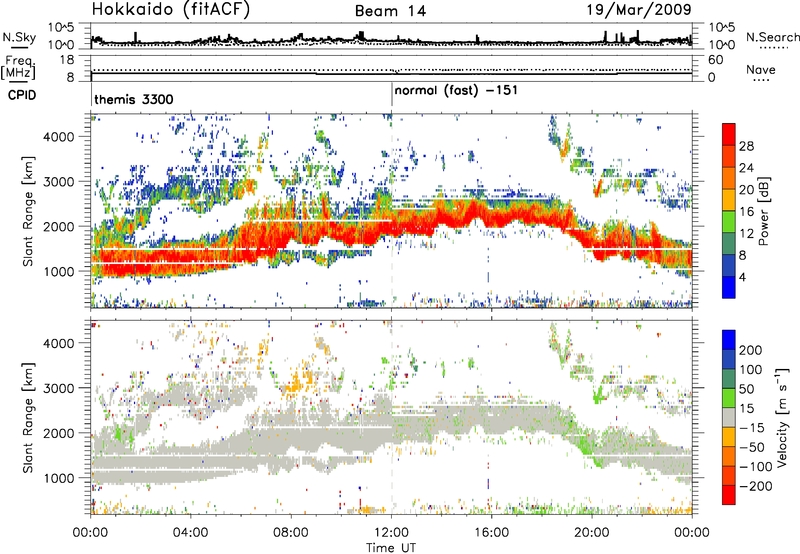Click the "Freq. [MHz]" axis label
Image resolution: width=800 pixels, height=554 pixels.
18,67
